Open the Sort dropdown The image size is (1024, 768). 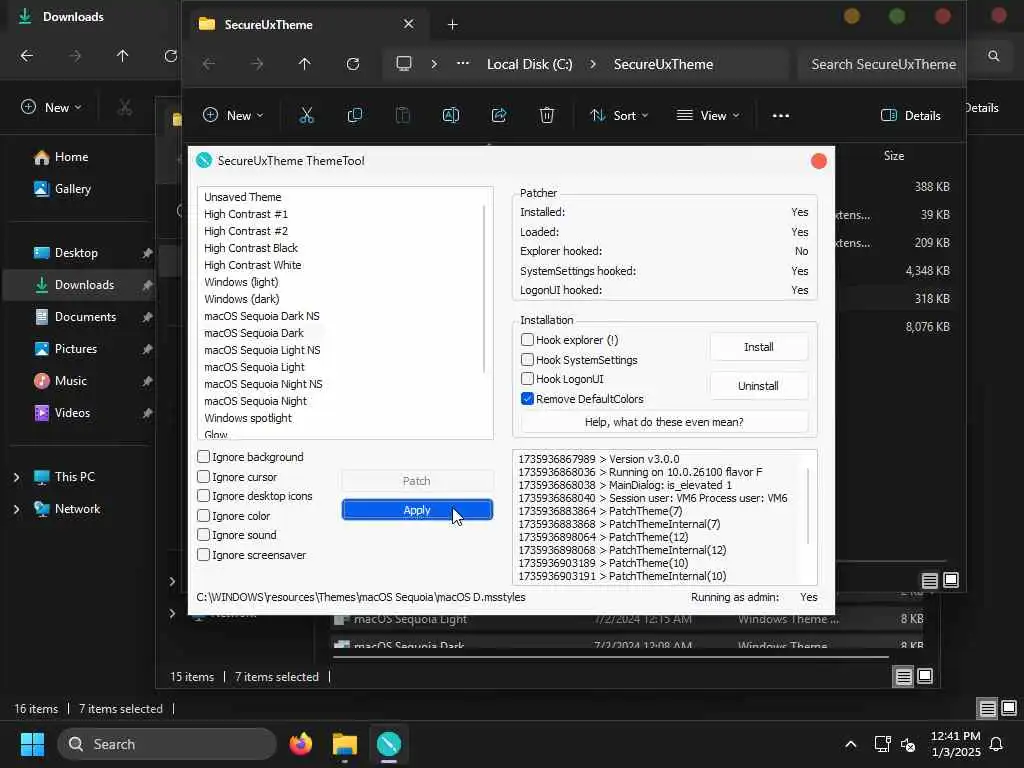pyautogui.click(x=619, y=116)
